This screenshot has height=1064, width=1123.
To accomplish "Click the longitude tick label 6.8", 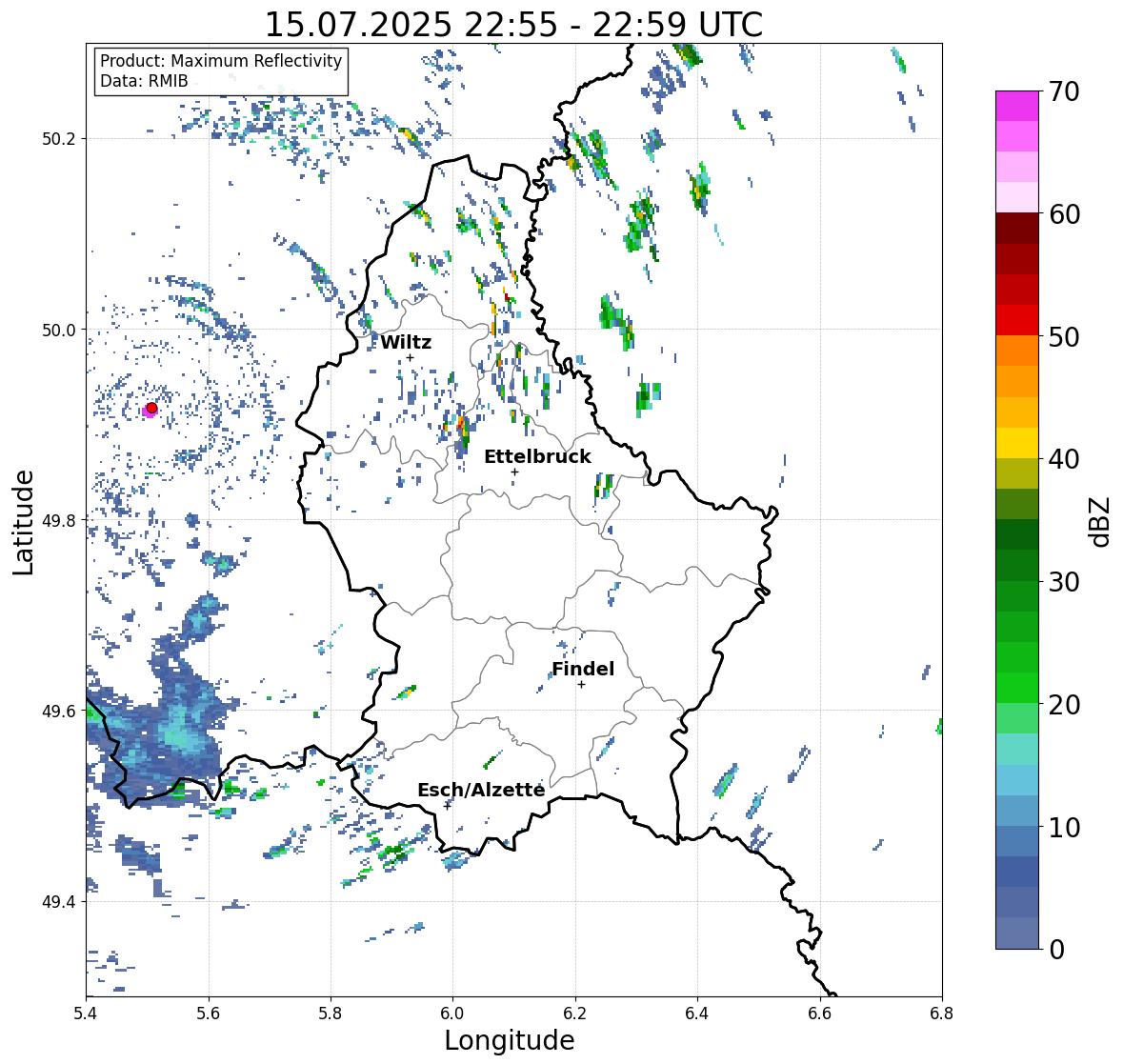I will [942, 1013].
